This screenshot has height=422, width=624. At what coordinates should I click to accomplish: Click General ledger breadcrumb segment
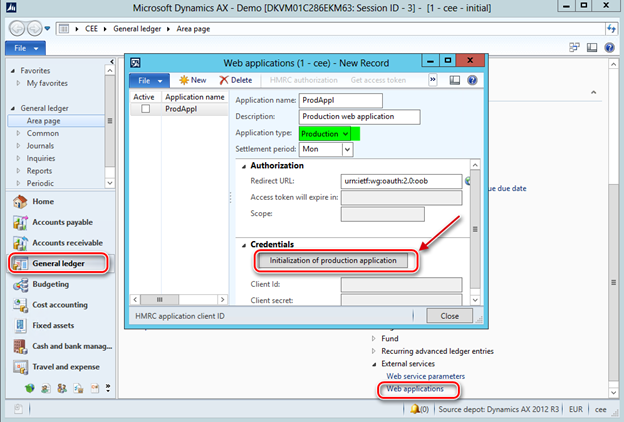(x=137, y=29)
